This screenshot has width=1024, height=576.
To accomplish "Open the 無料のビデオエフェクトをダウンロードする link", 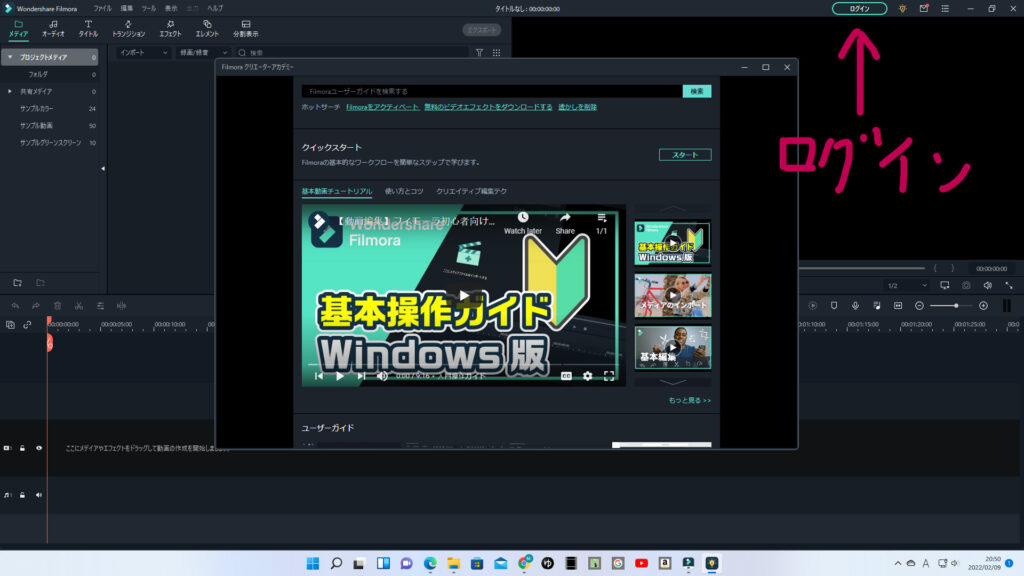I will pyautogui.click(x=488, y=107).
